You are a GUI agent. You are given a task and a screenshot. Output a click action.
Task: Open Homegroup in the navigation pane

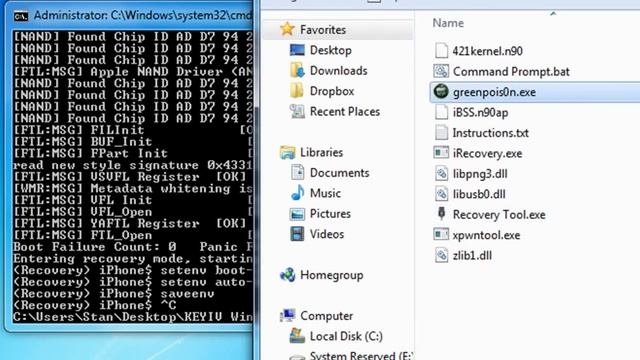332,275
